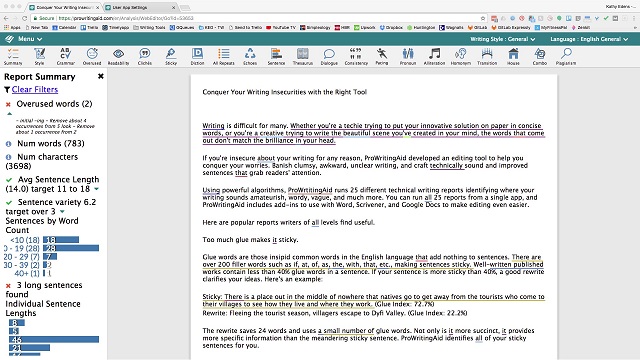
Task: Run the Plagiarism check
Action: tap(566, 56)
